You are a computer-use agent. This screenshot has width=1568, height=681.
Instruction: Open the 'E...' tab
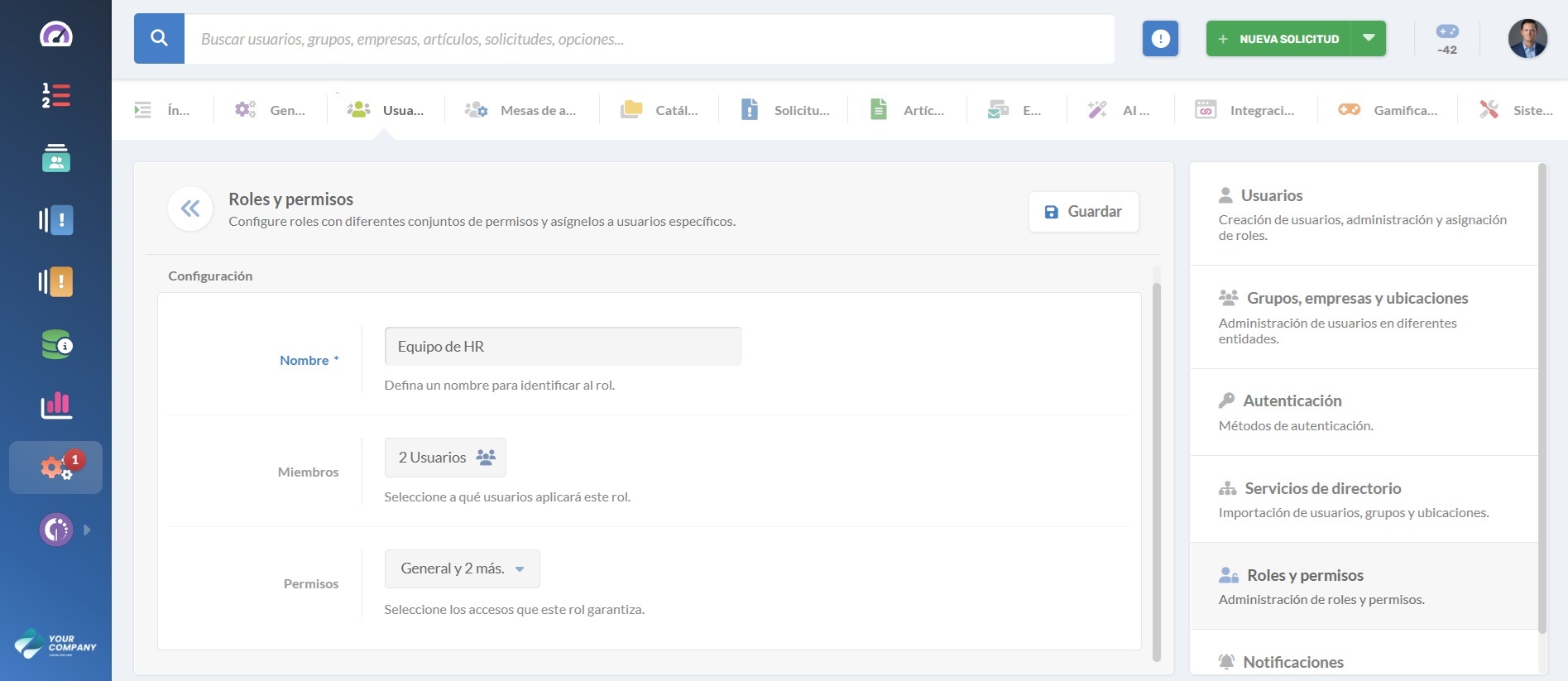[x=1014, y=110]
